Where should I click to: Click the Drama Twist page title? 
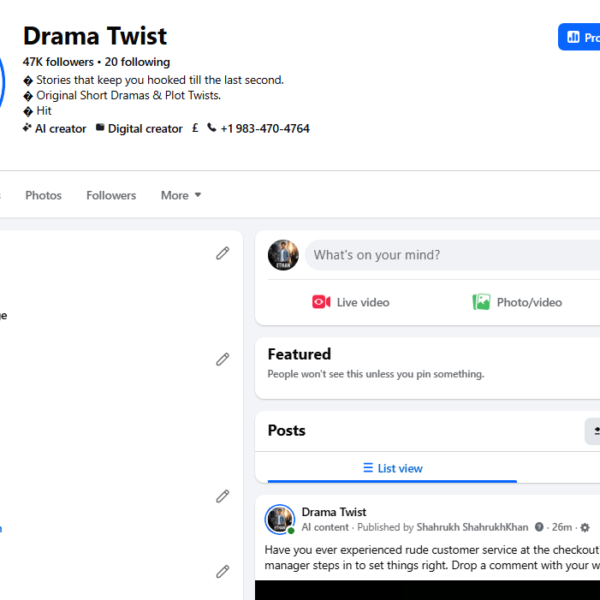(x=95, y=36)
